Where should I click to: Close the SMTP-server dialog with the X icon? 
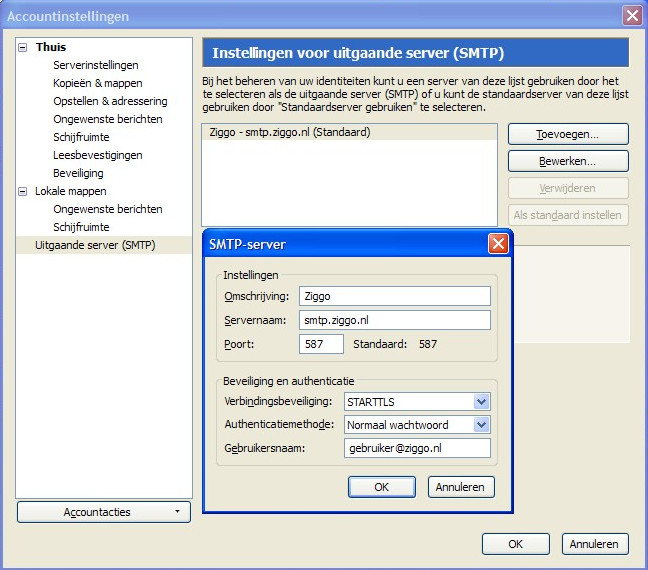tap(497, 244)
